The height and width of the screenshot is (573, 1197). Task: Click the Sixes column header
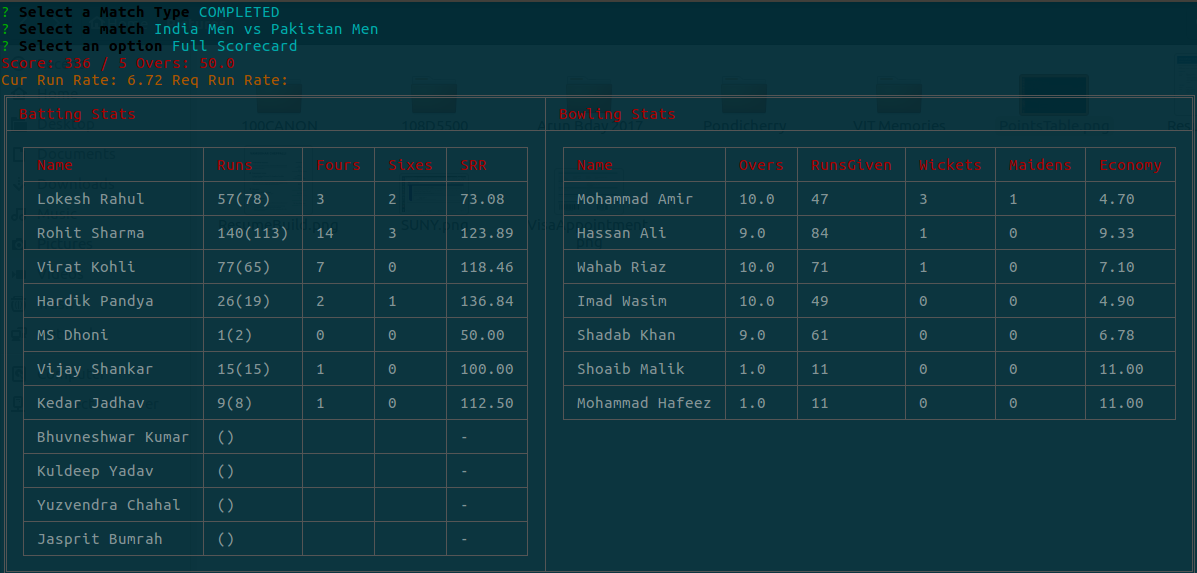411,165
